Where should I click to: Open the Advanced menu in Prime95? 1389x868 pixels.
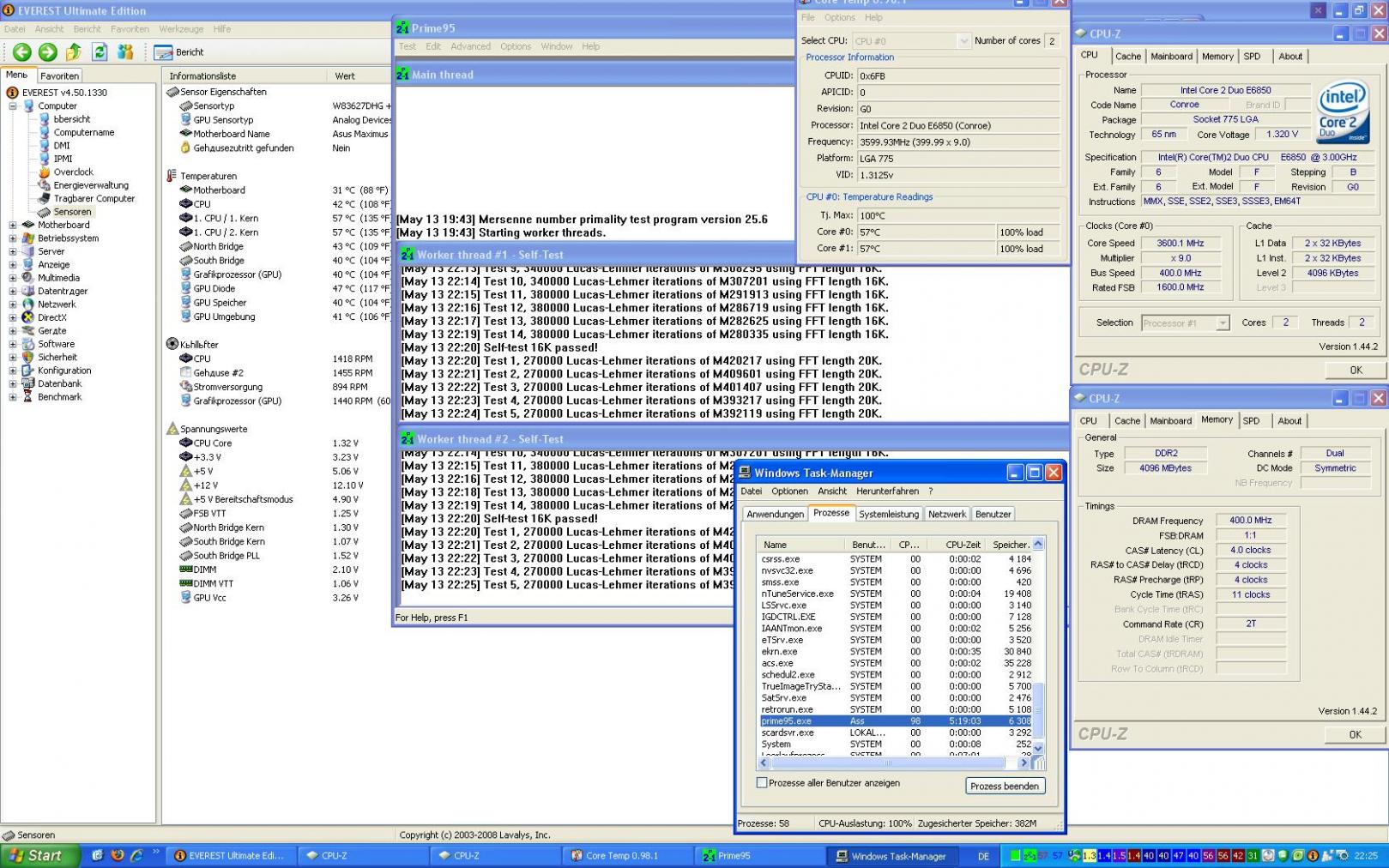(x=470, y=46)
